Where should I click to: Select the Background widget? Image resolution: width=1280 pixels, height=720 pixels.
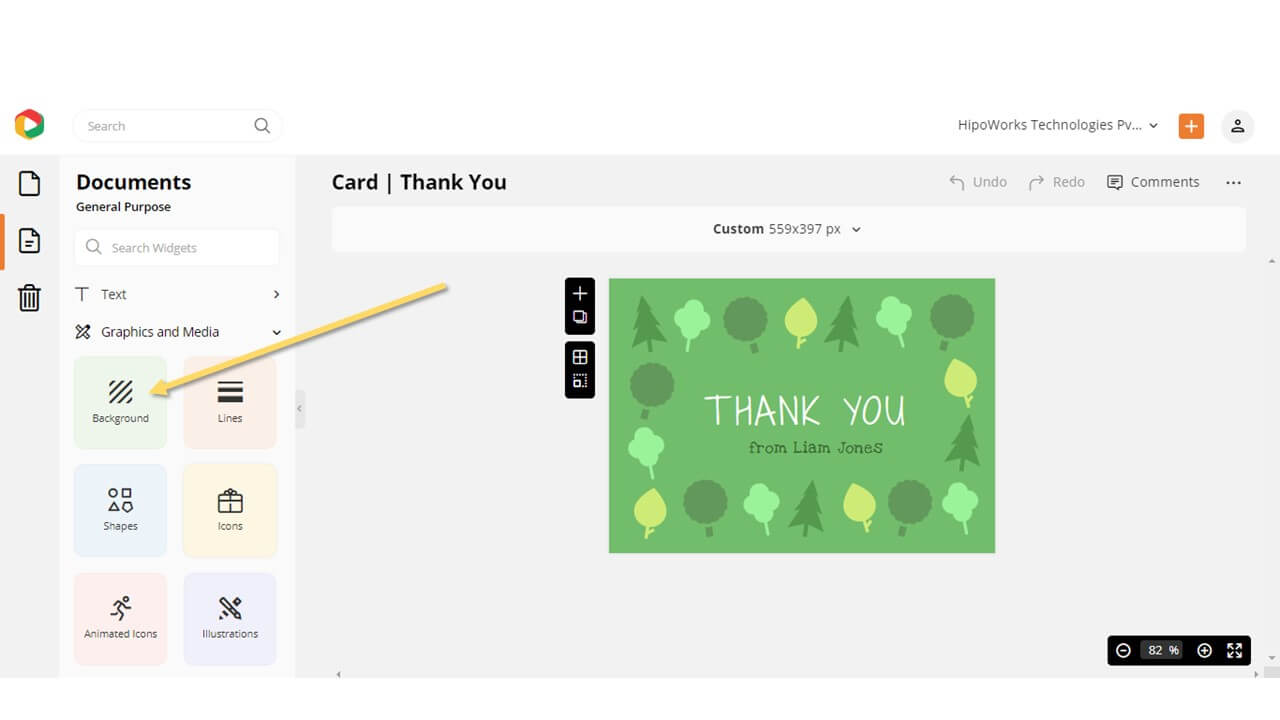pos(120,402)
